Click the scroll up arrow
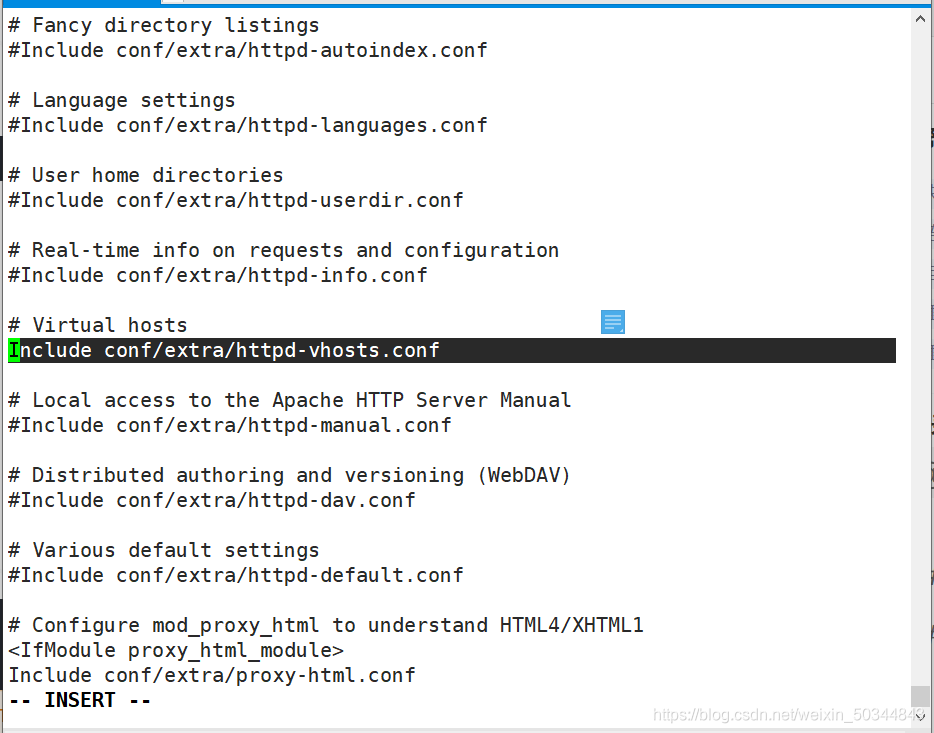 pyautogui.click(x=920, y=18)
